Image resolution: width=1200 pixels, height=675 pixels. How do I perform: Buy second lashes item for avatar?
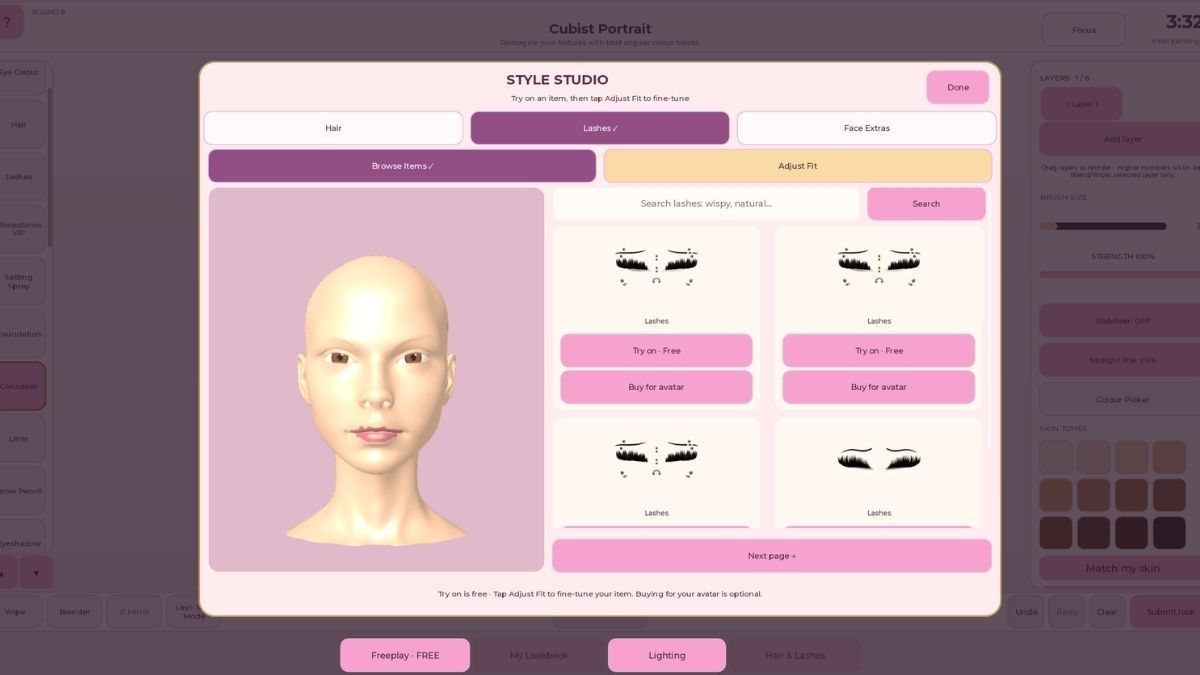(x=878, y=387)
